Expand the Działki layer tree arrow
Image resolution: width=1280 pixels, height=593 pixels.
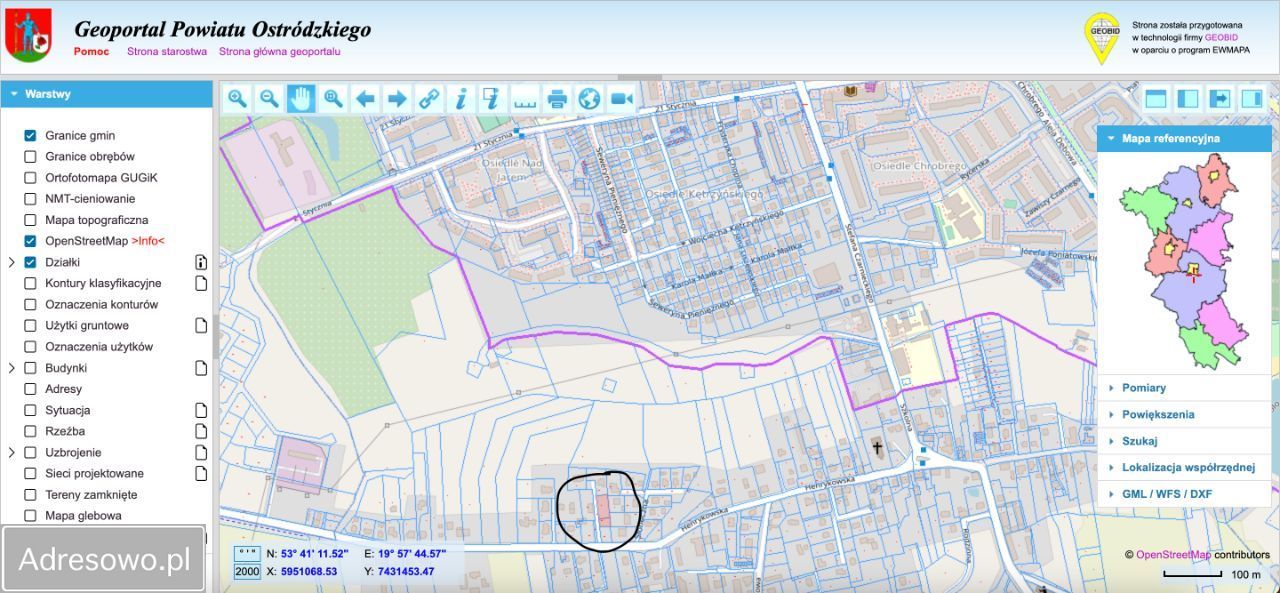(12, 262)
